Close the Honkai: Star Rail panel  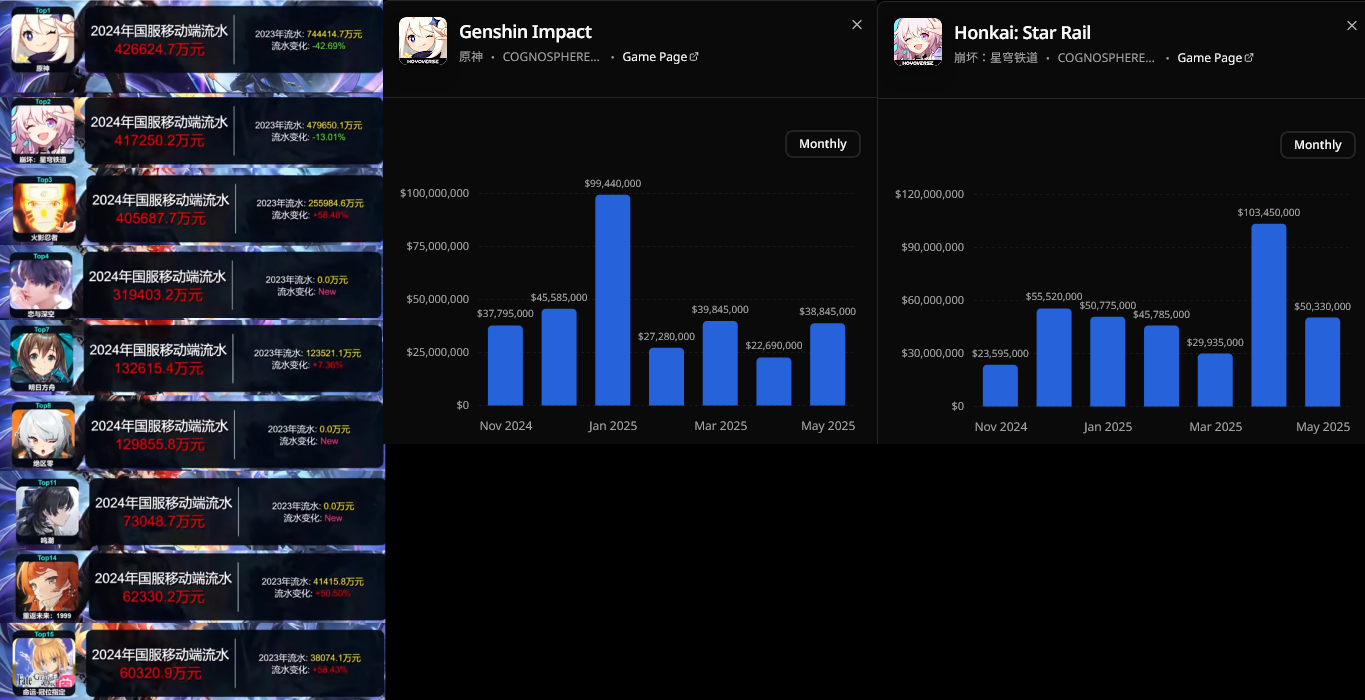[1352, 26]
